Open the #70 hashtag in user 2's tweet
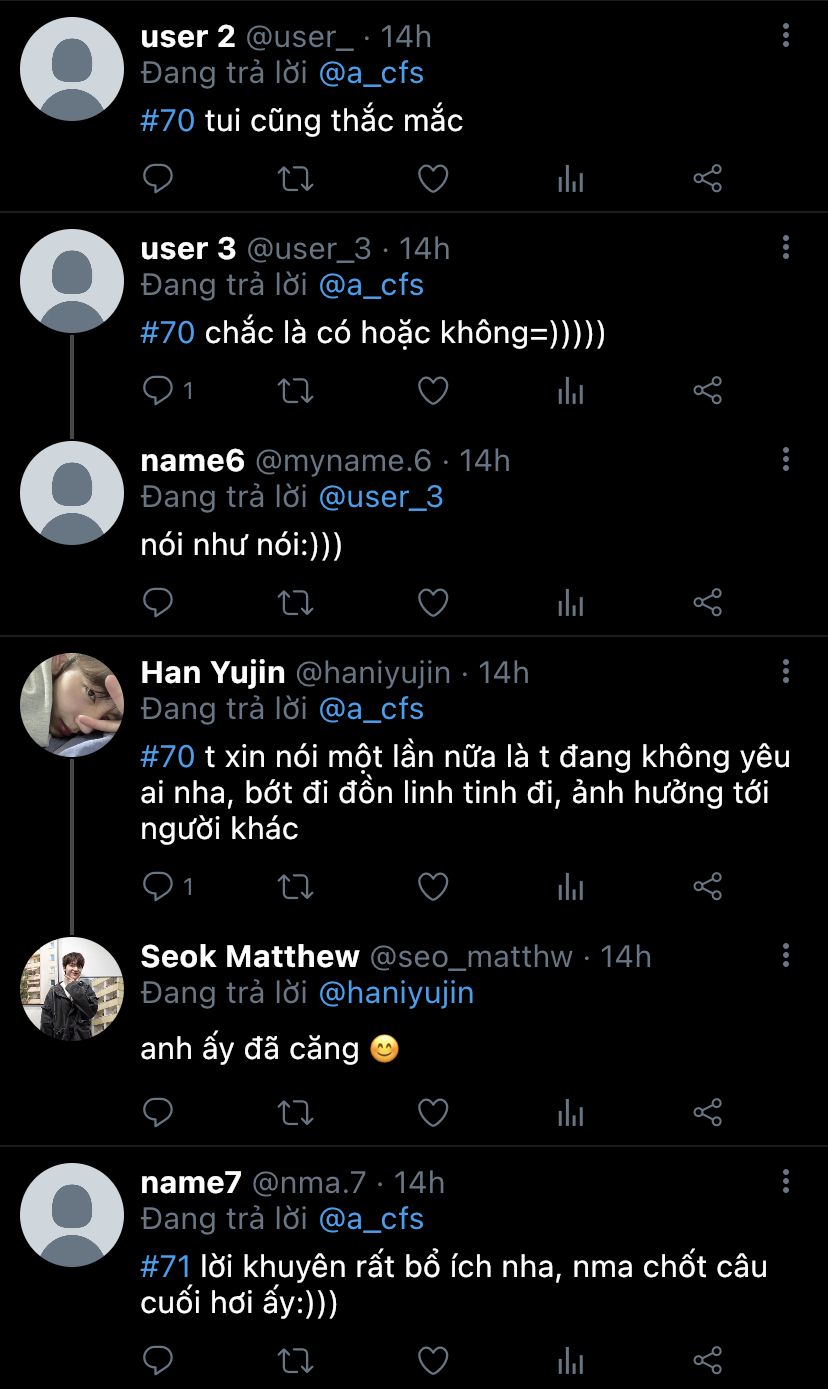Screen dimensions: 828x1389 pos(167,121)
